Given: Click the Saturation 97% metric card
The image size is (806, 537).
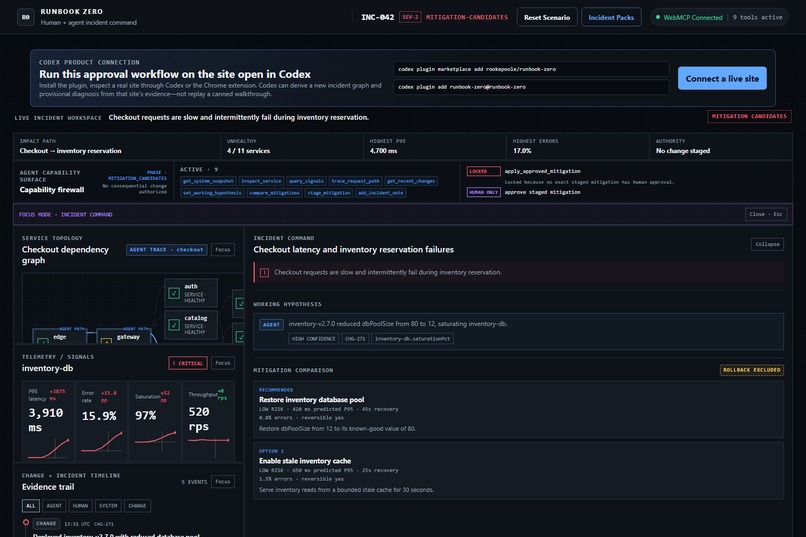Looking at the screenshot, I should pyautogui.click(x=155, y=421).
